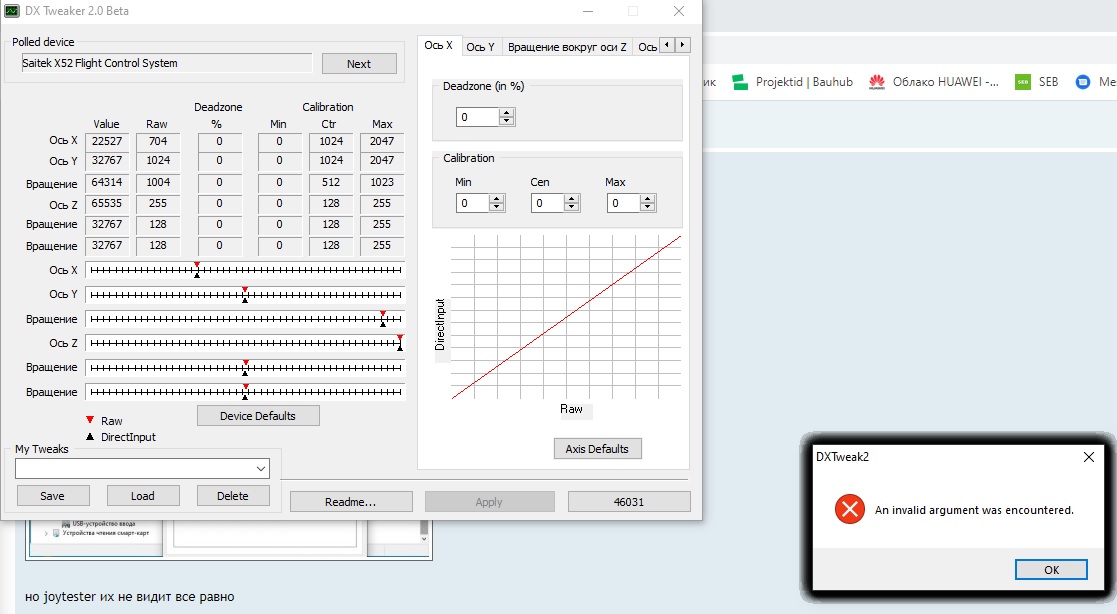Decrease Deadzone percent with down arrow
Image resolution: width=1117 pixels, height=614 pixels.
pos(506,121)
